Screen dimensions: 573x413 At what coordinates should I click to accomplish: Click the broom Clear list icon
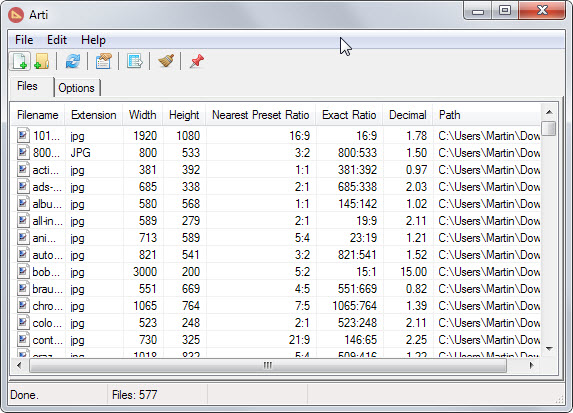click(166, 61)
